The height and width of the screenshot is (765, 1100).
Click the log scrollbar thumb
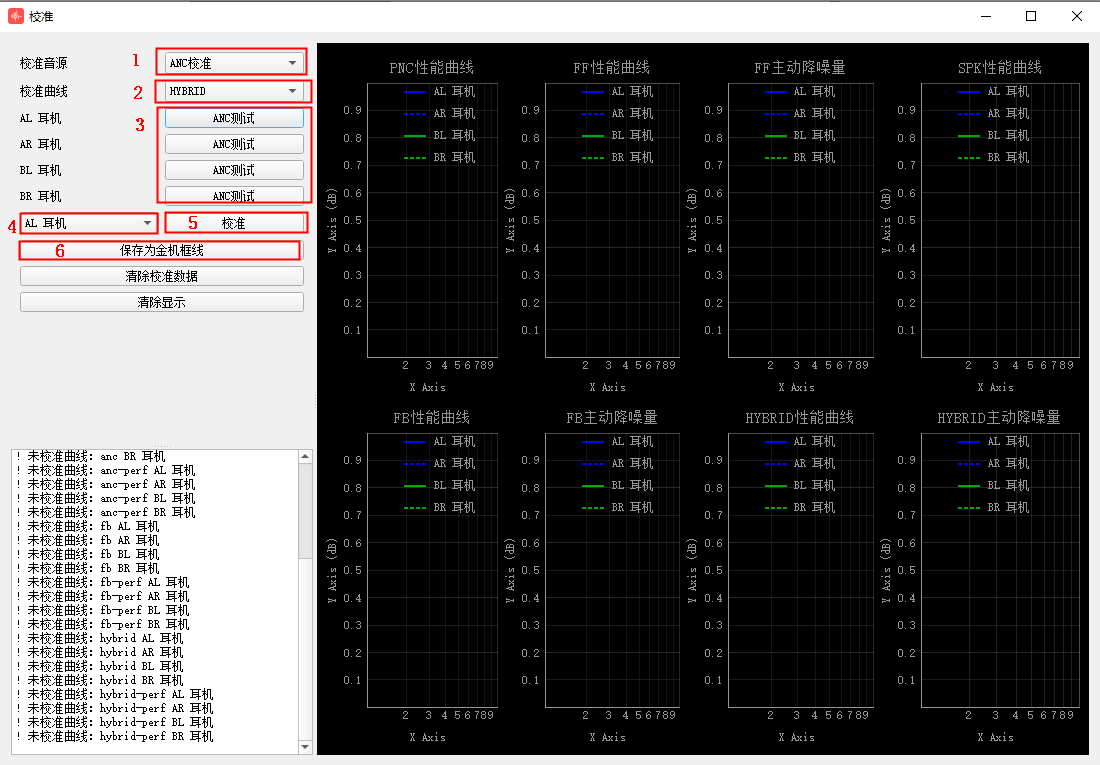point(305,511)
